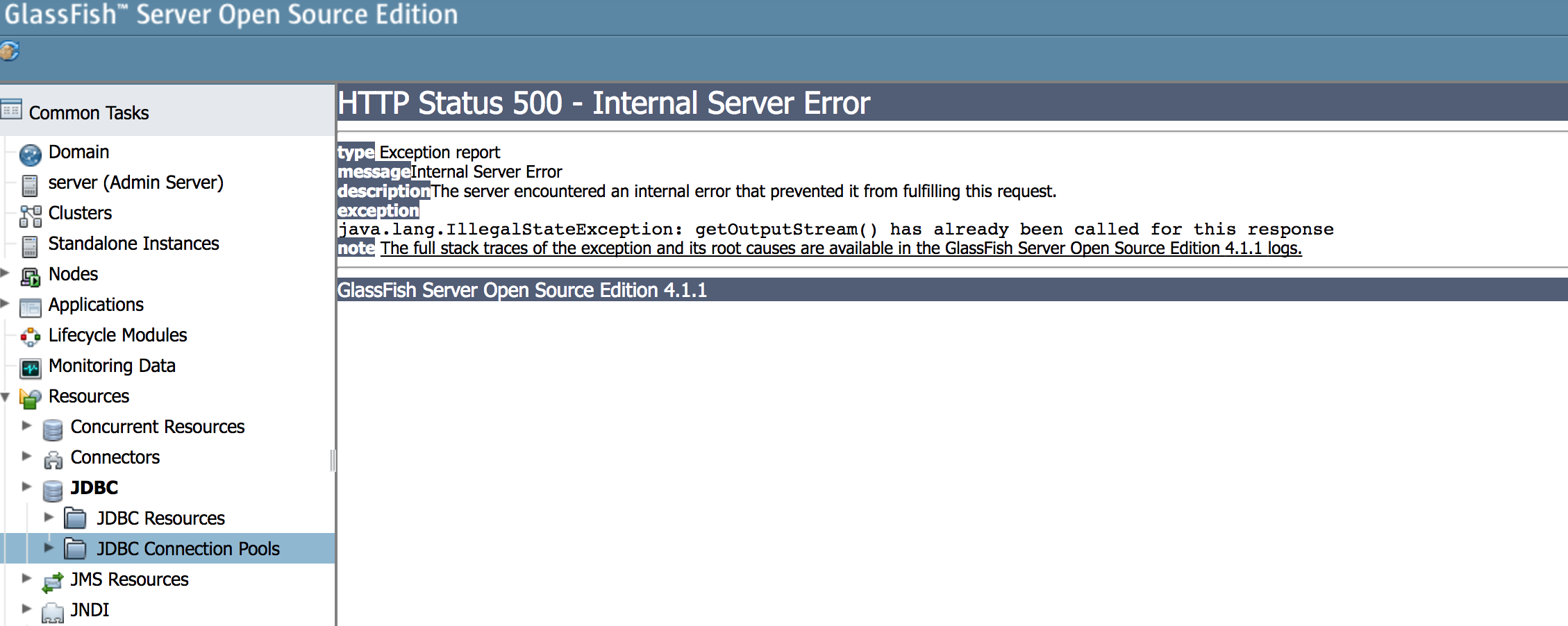This screenshot has height=626, width=1568.
Task: Open Monitoring Data
Action: coord(112,366)
